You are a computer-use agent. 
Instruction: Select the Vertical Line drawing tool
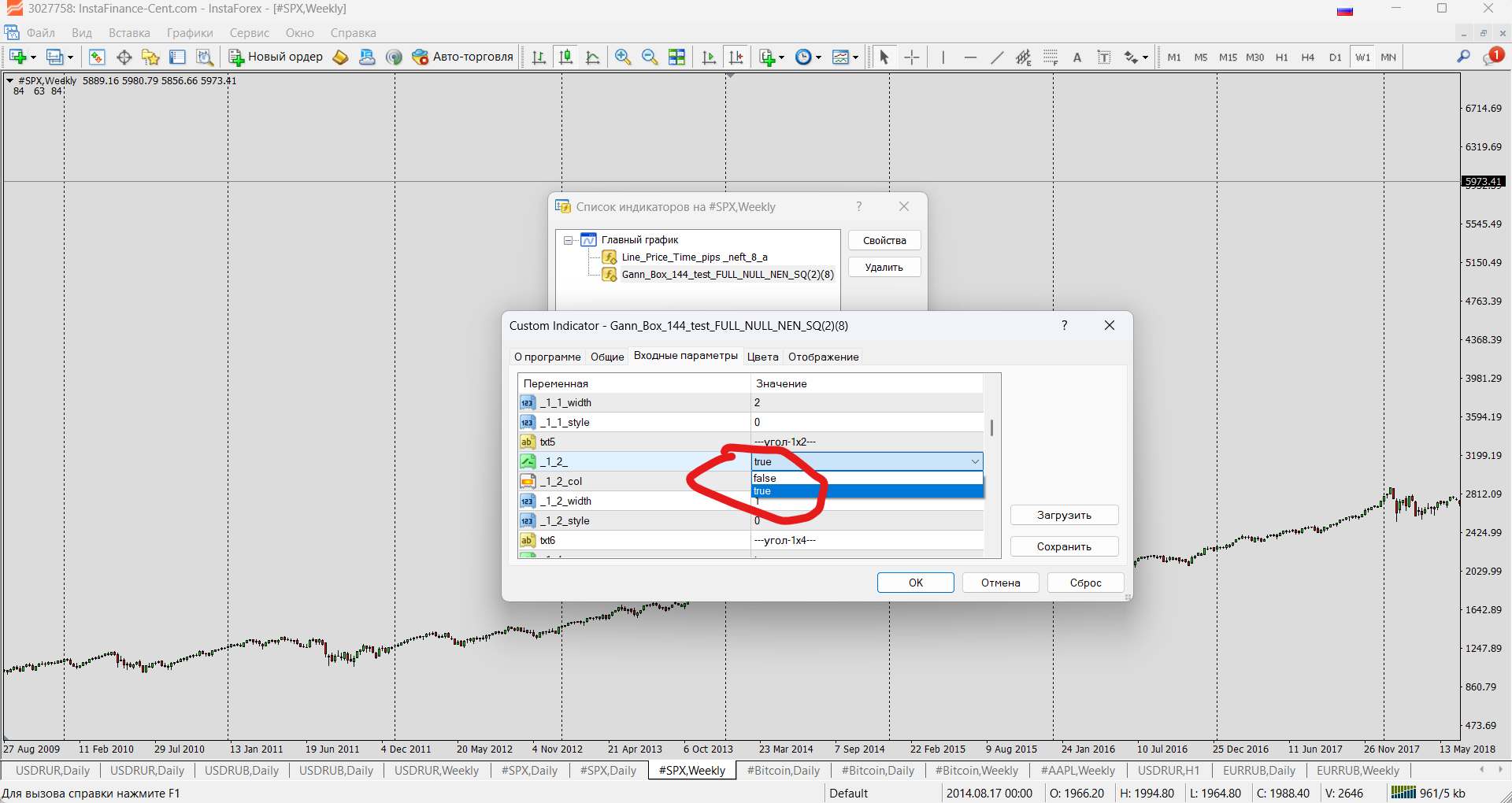[943, 57]
